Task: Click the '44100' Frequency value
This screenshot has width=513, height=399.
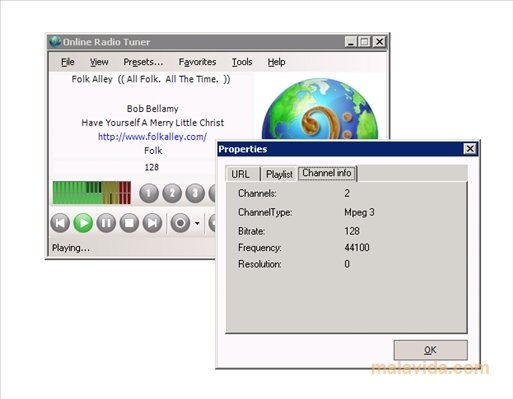Action: point(357,248)
